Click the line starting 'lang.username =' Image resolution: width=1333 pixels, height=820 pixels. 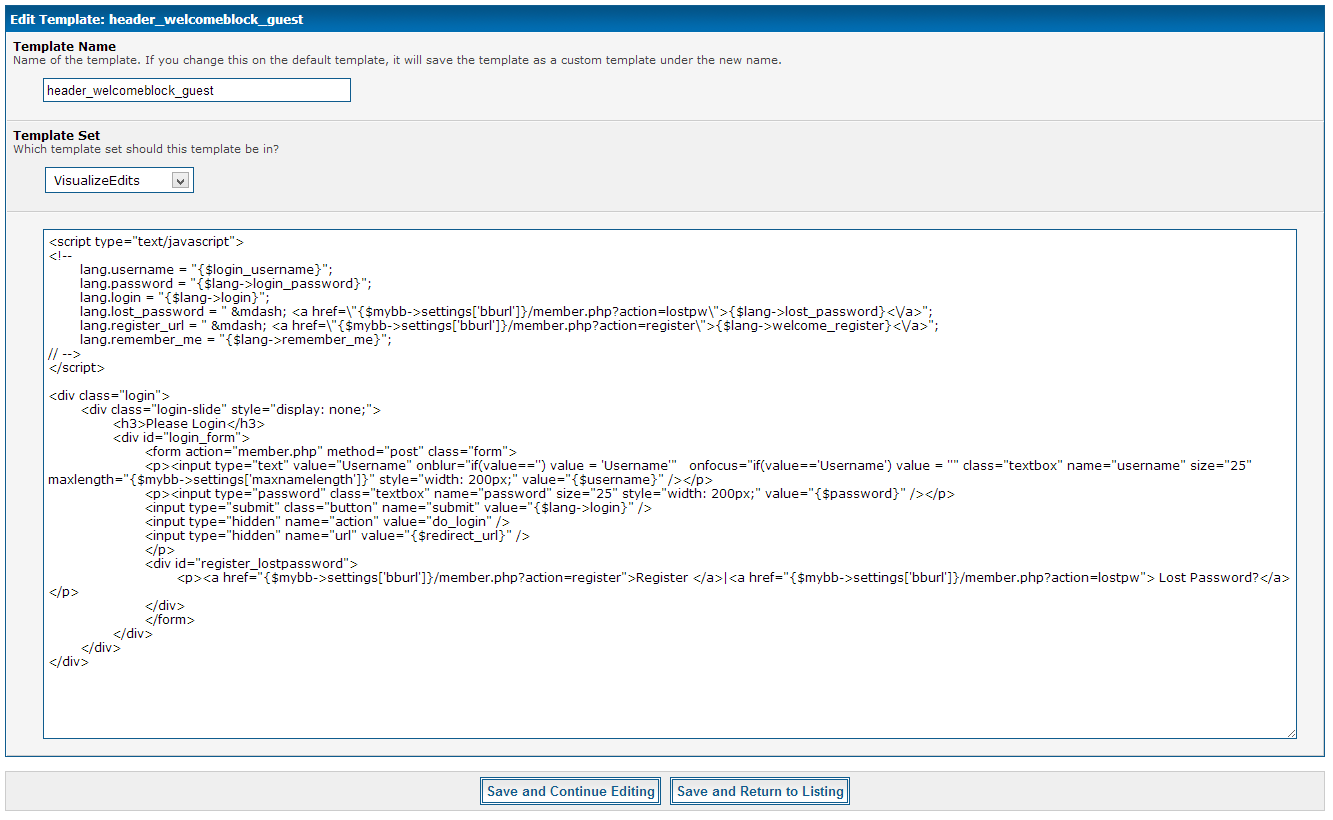[206, 270]
